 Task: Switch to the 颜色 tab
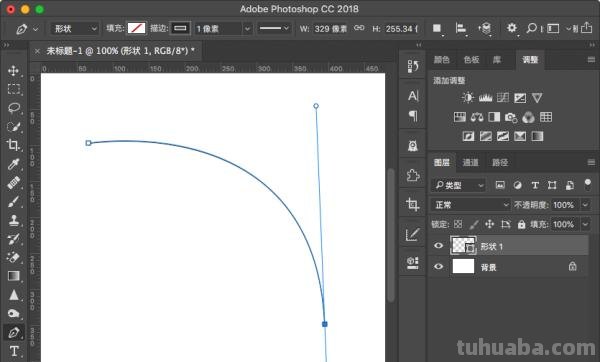pos(441,60)
